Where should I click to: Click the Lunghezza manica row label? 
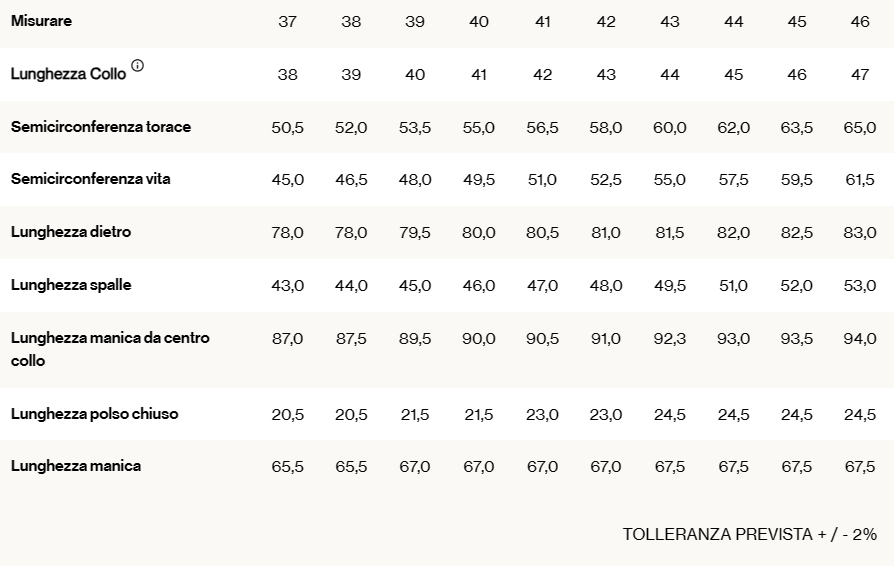pos(76,466)
